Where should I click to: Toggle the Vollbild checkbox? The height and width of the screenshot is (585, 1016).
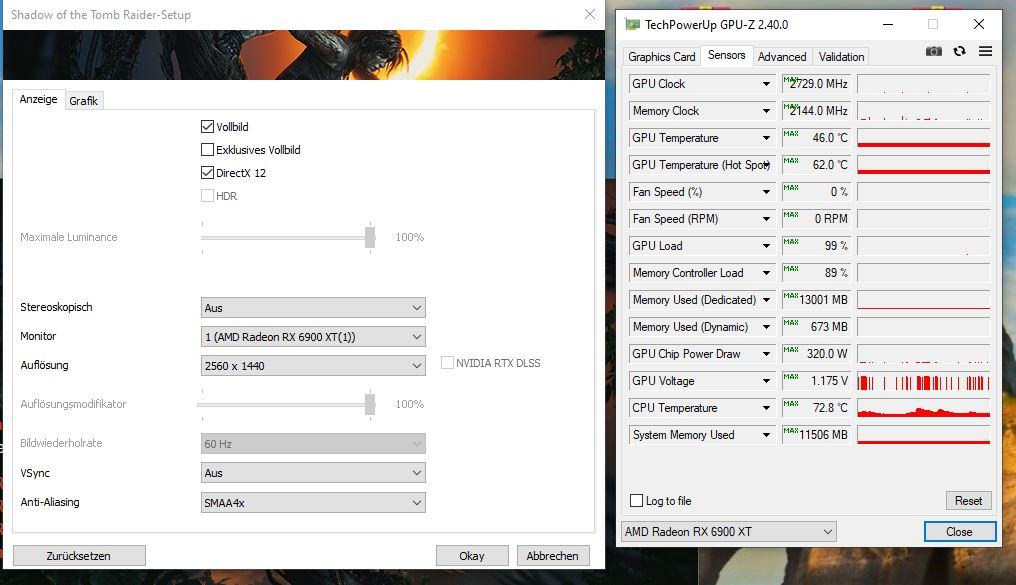tap(207, 126)
